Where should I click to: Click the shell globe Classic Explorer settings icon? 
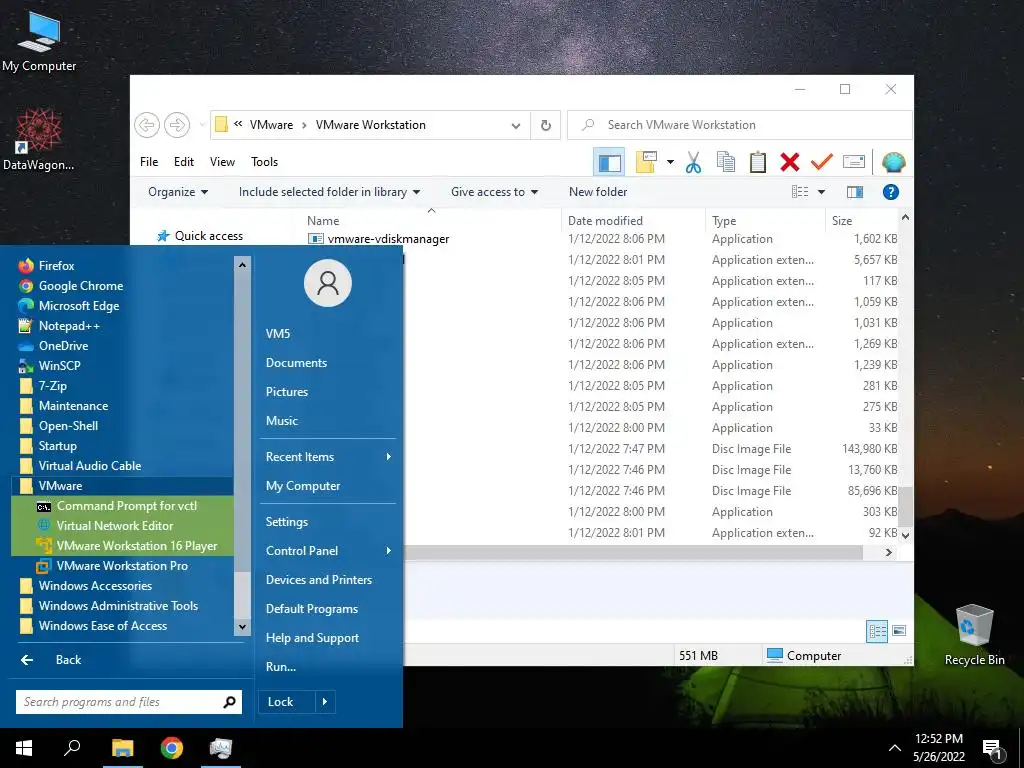[x=893, y=162]
